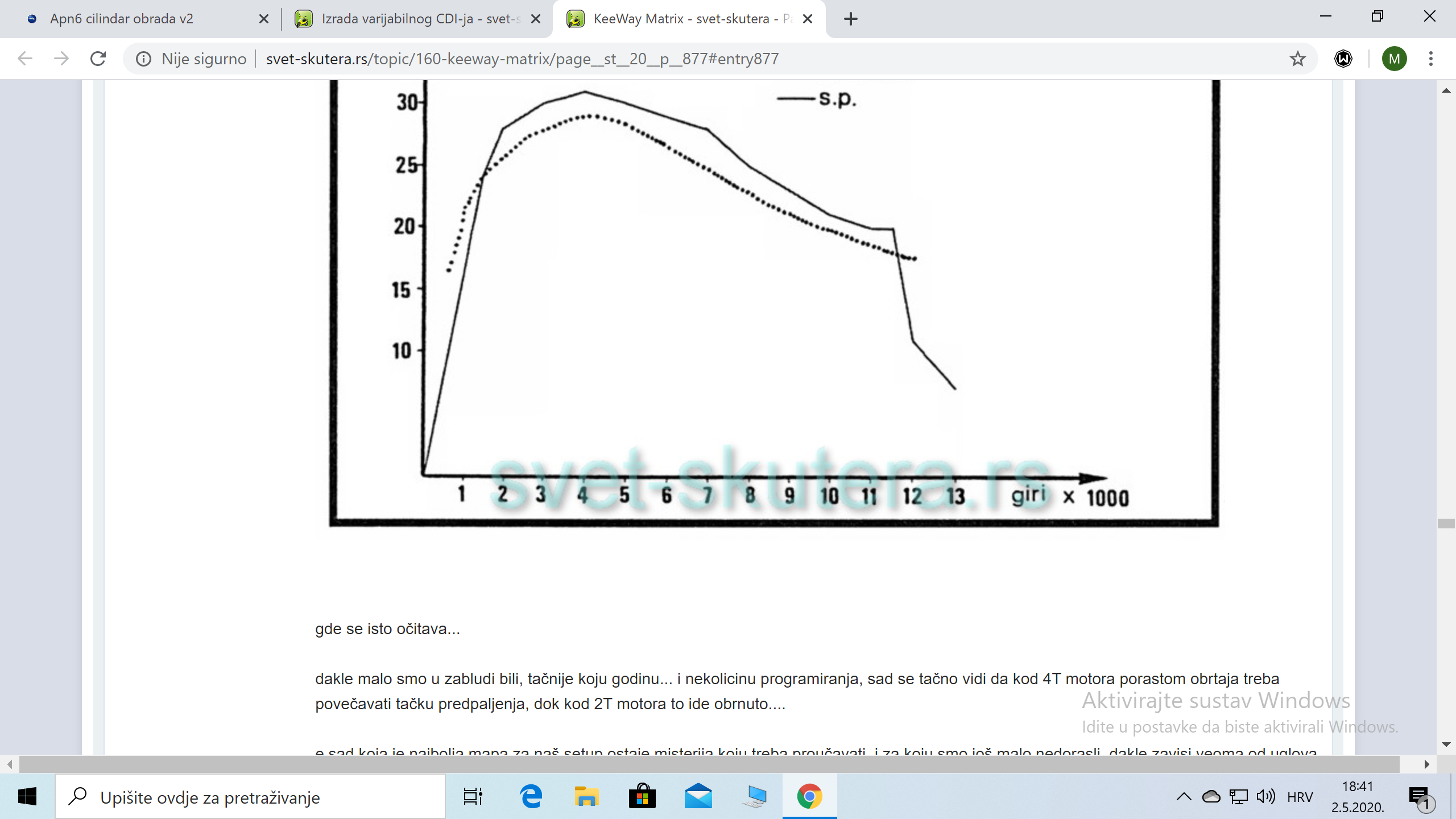
Task: Open the Chrome three-dot menu
Action: click(1430, 59)
